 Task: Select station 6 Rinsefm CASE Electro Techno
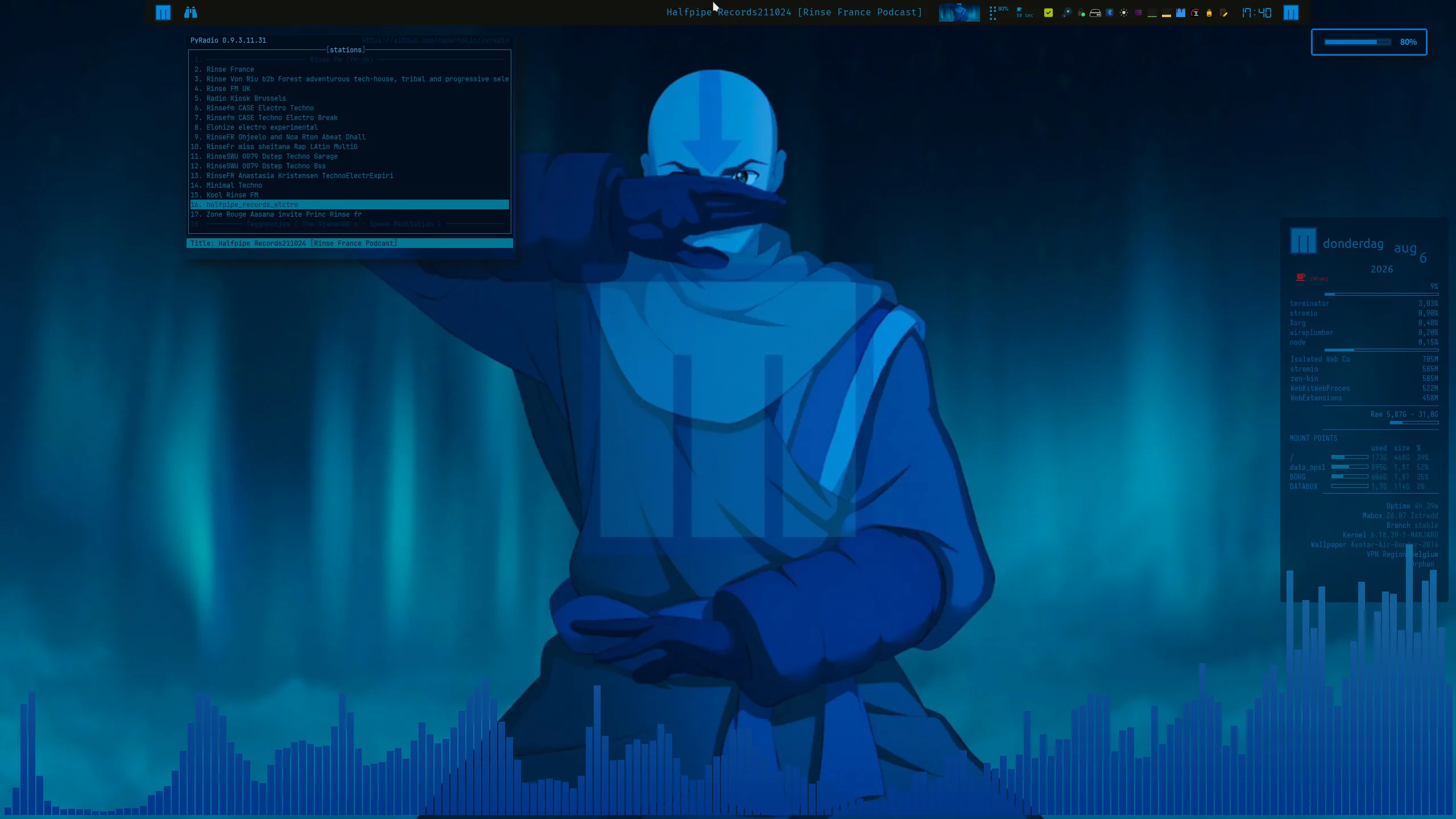point(350,108)
